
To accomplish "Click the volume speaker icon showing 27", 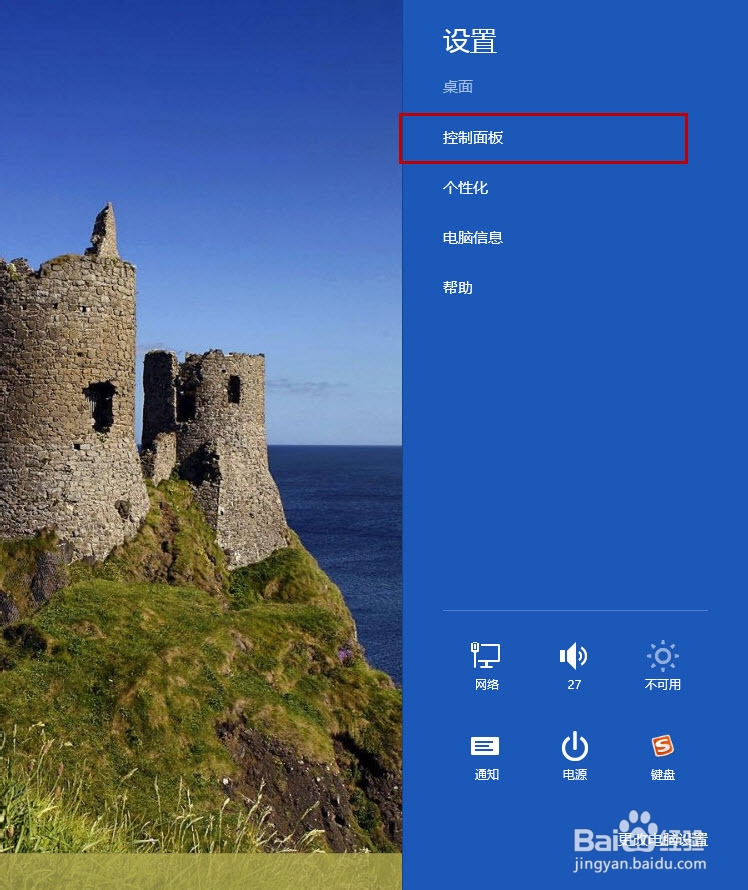I will point(574,666).
